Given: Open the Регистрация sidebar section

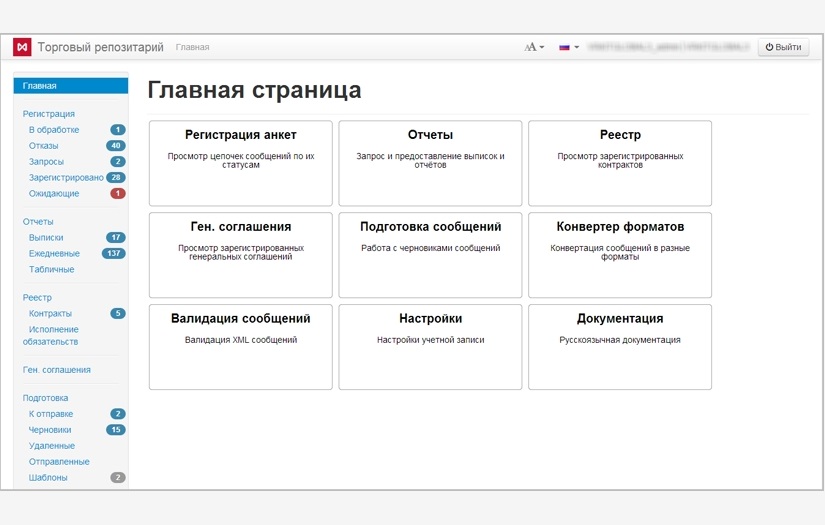Looking at the screenshot, I should [x=48, y=114].
